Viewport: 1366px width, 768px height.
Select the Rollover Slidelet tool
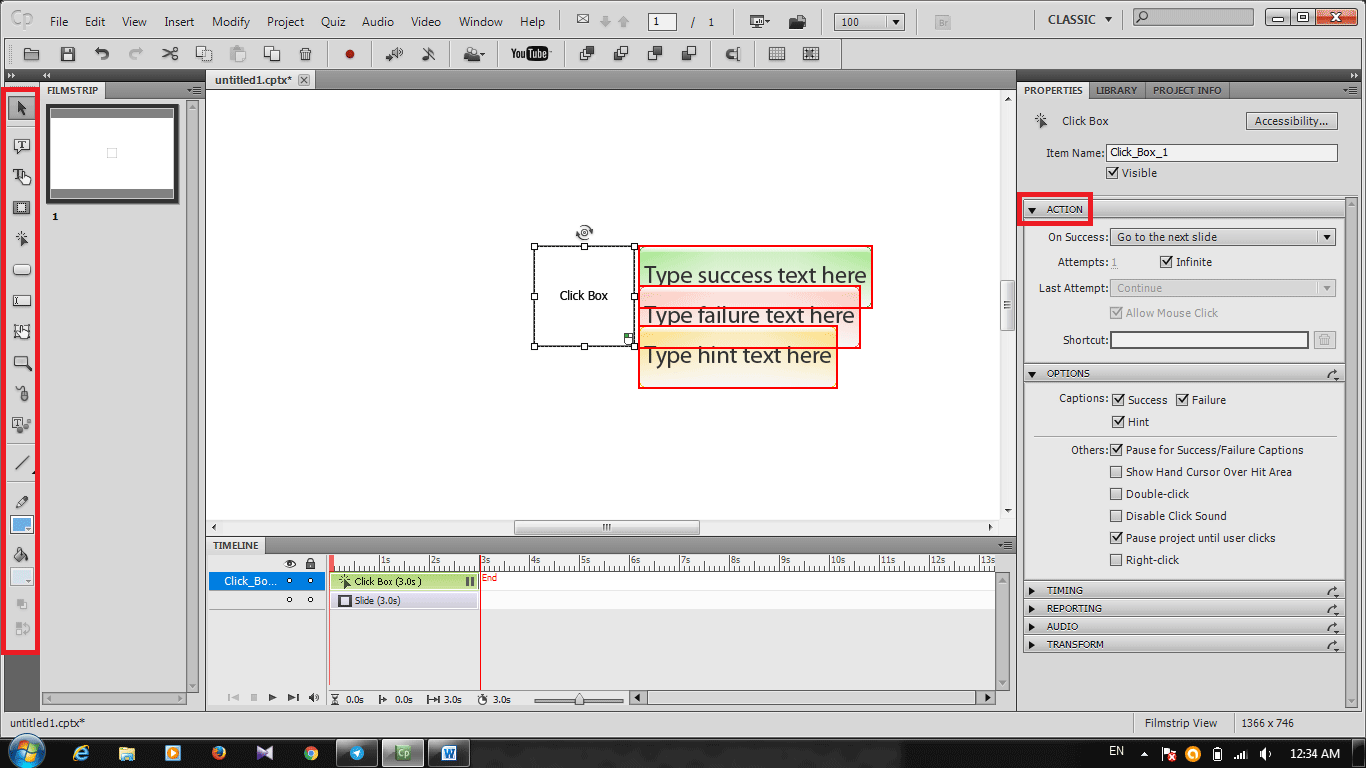tap(21, 332)
